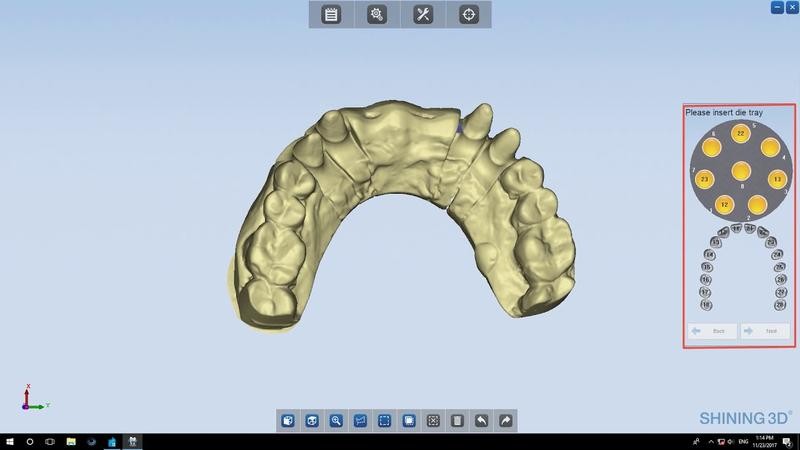This screenshot has height=450, width=800.
Task: Click the Next button
Action: tap(766, 331)
